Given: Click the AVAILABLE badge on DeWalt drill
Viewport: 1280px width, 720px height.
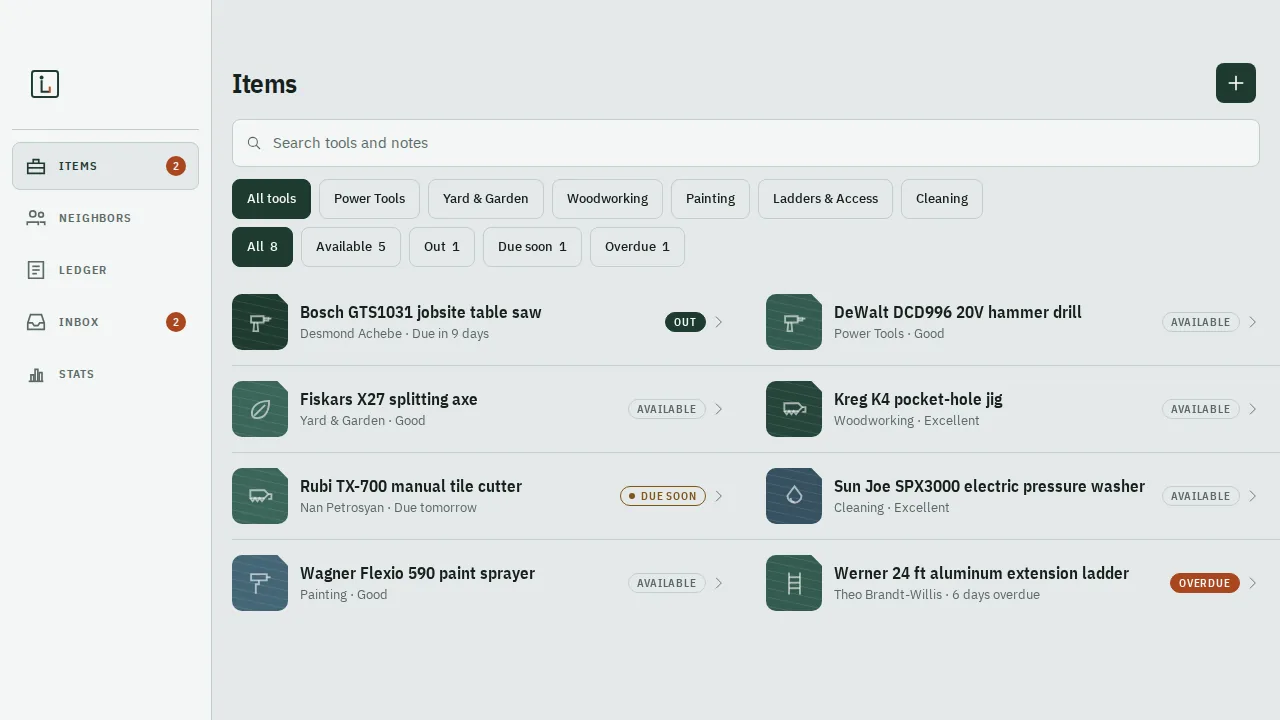Looking at the screenshot, I should (x=1200, y=322).
